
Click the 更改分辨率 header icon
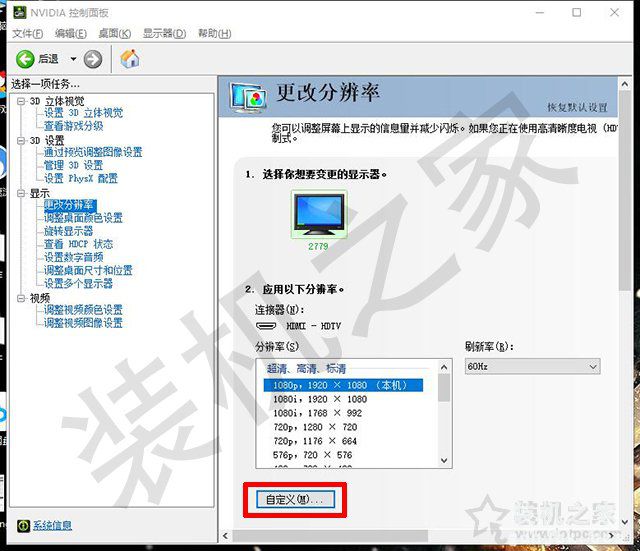point(248,97)
